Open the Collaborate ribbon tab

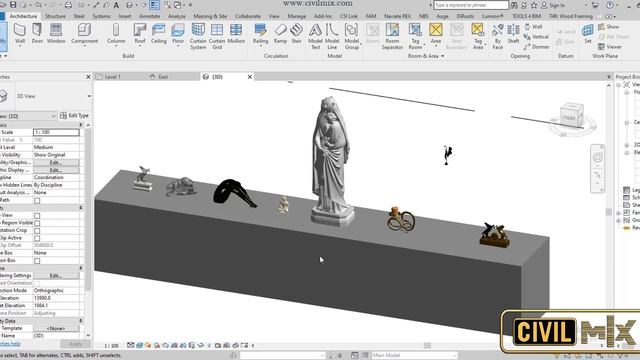pos(248,16)
